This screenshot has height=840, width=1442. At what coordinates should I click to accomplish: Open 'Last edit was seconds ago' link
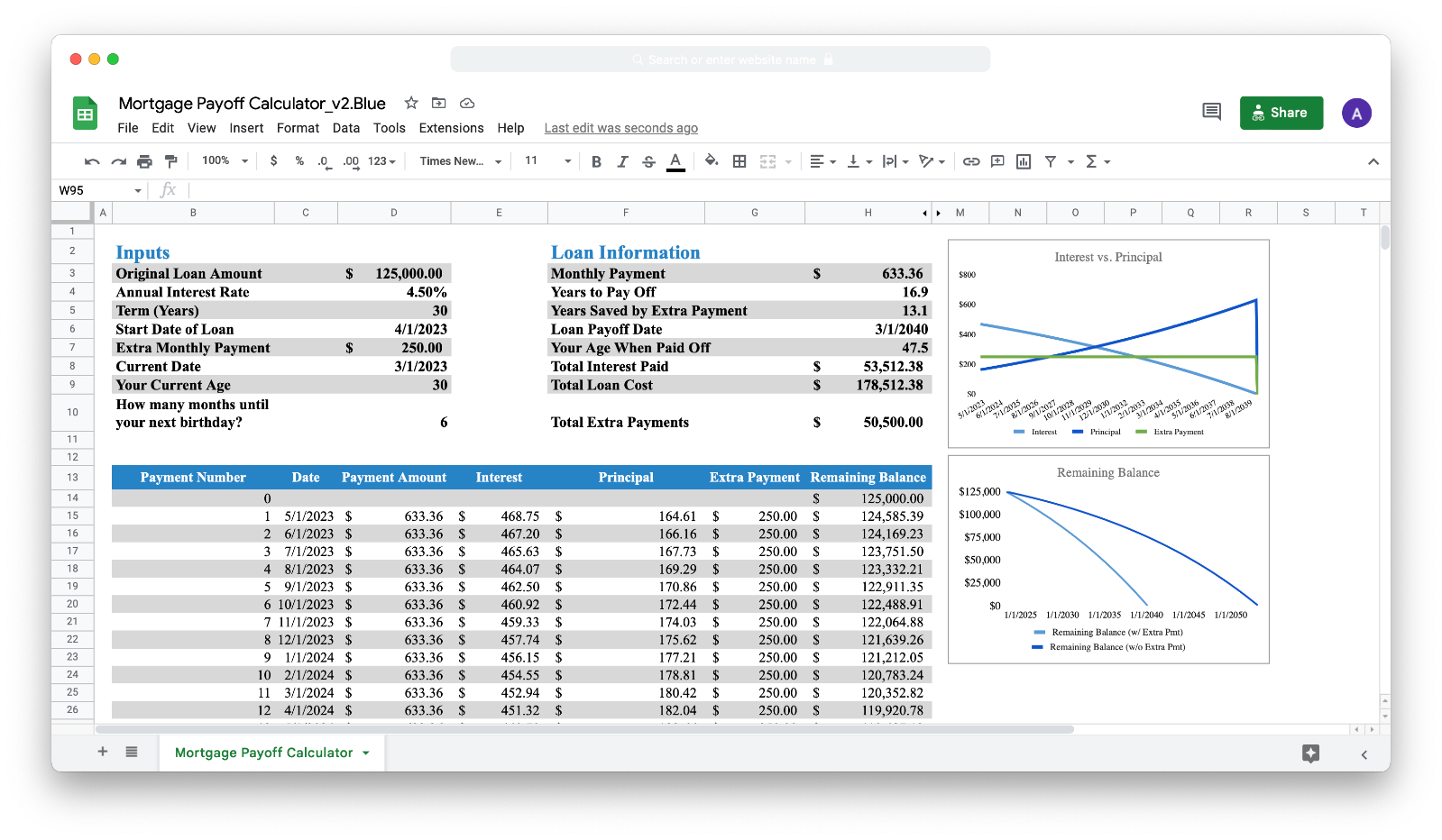tap(620, 128)
